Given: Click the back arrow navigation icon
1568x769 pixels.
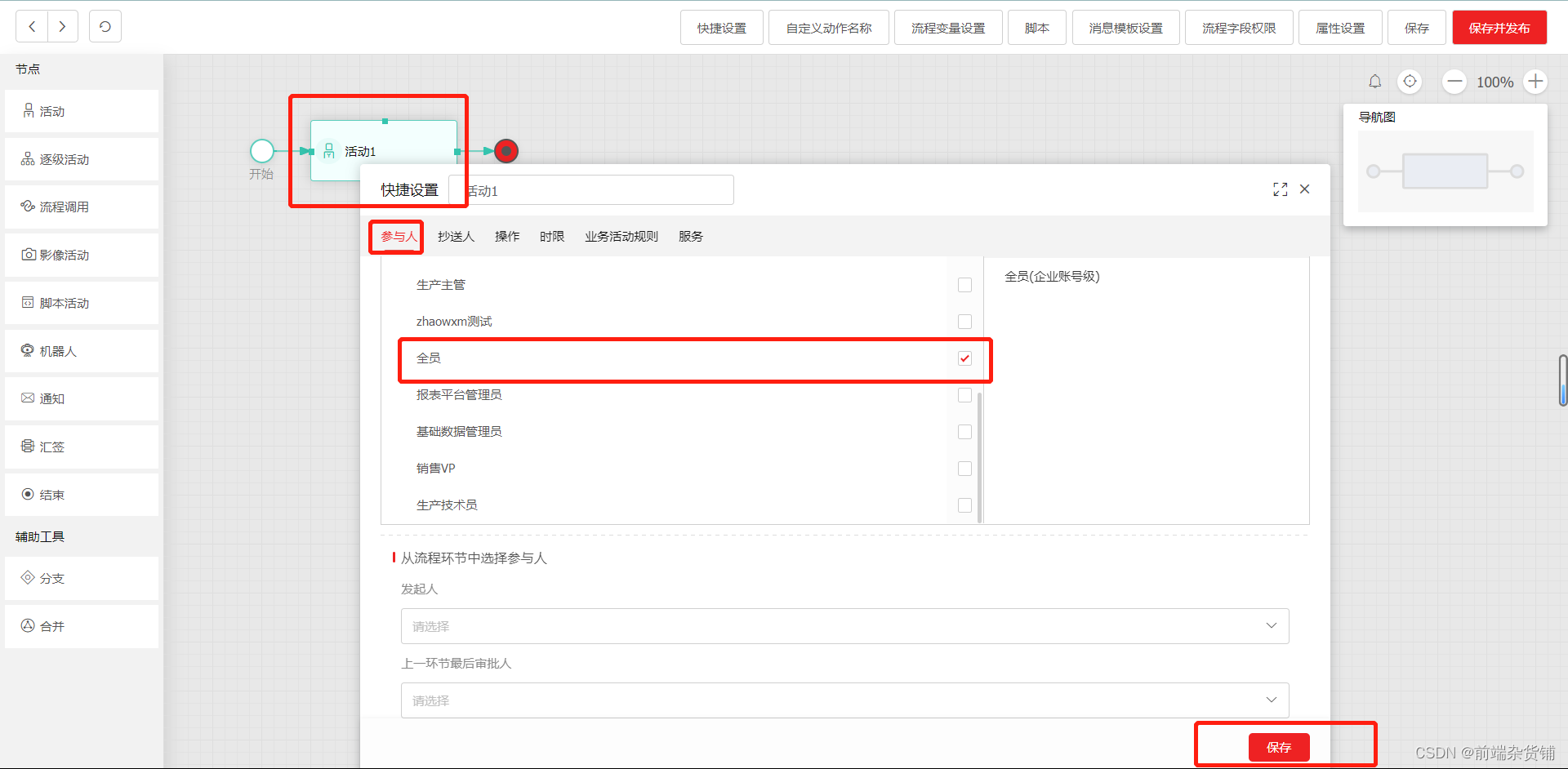Looking at the screenshot, I should [32, 26].
